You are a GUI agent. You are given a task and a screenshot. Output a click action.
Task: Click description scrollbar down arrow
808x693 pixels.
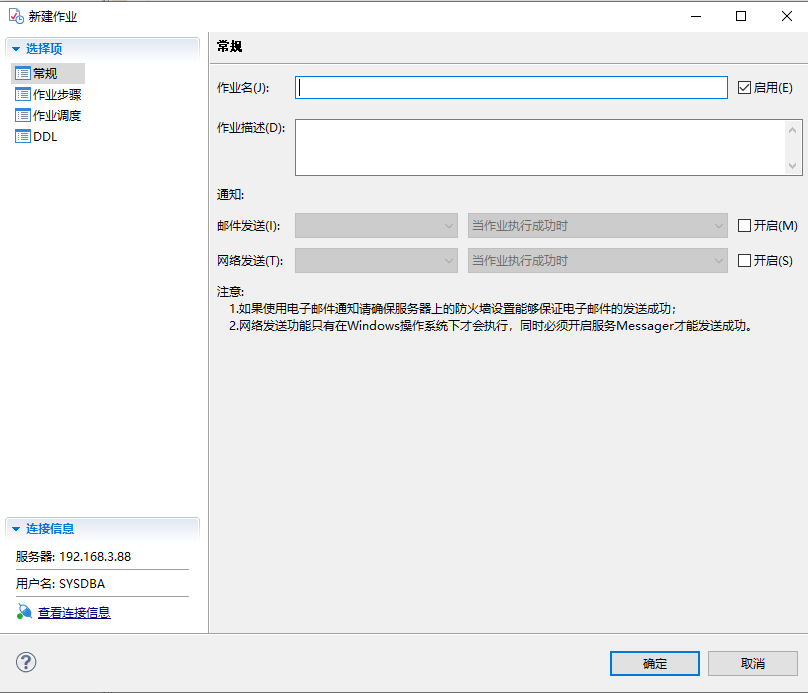793,166
